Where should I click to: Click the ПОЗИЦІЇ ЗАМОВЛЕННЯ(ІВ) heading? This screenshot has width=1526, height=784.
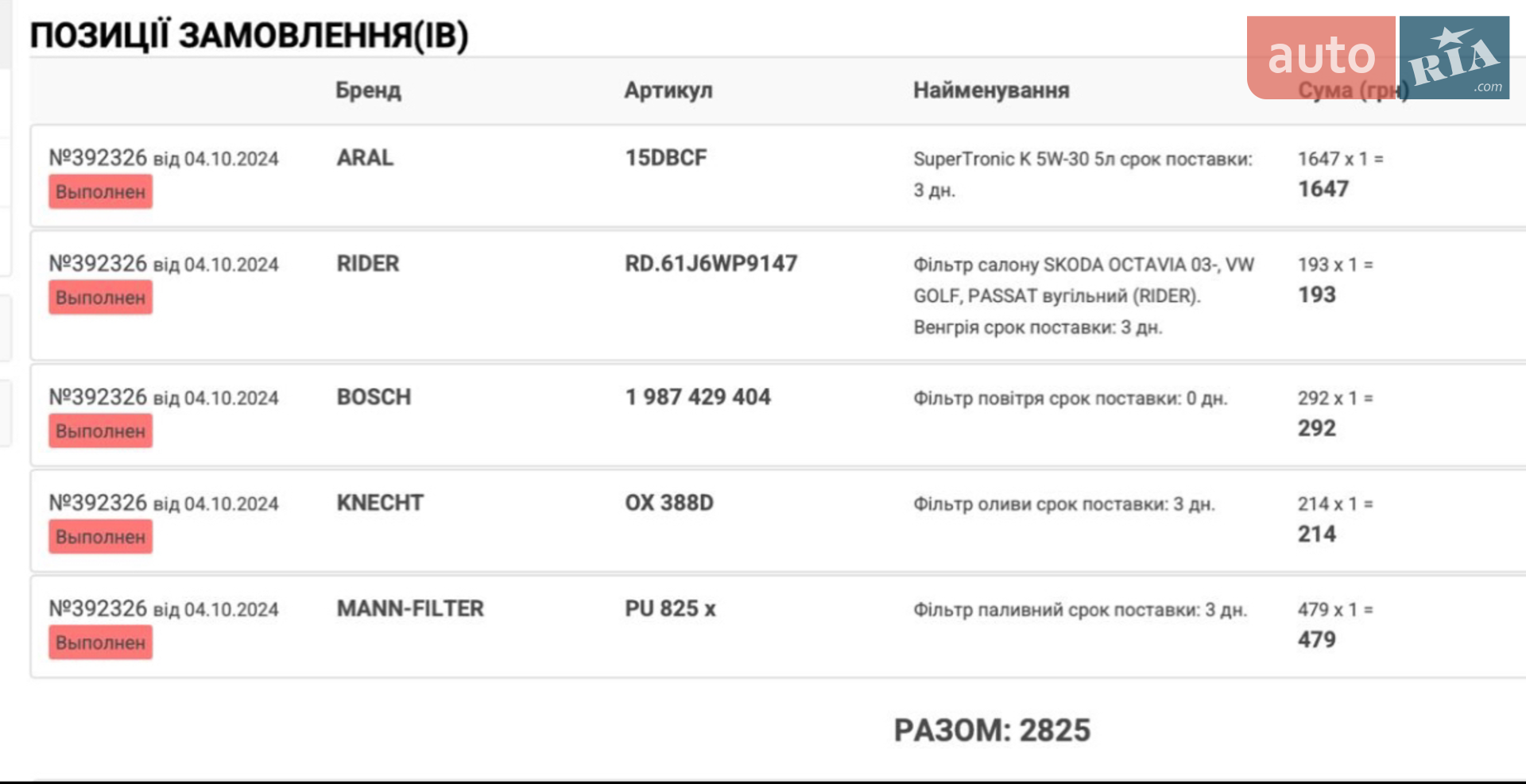point(249,36)
